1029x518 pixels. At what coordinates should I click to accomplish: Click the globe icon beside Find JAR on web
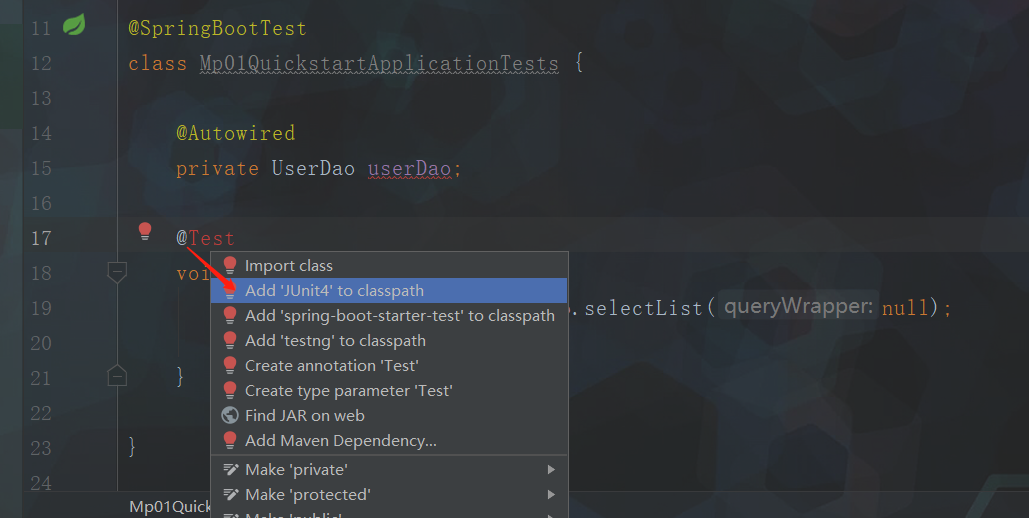coord(230,416)
